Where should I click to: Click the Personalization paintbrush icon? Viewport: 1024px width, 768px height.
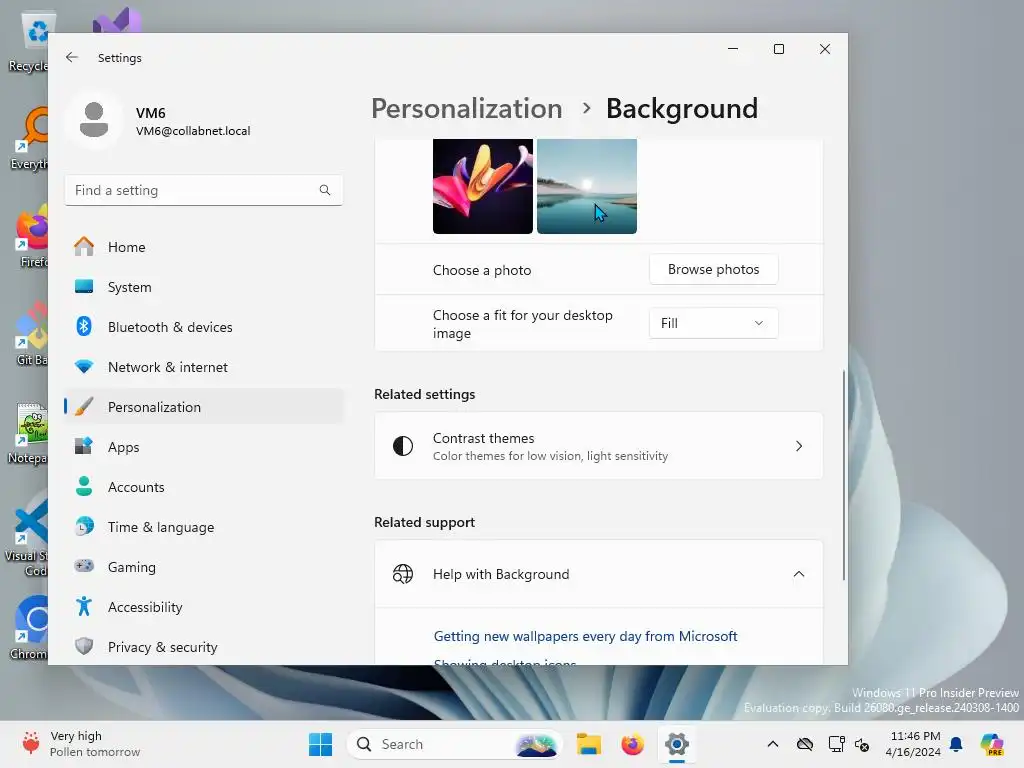click(x=84, y=407)
